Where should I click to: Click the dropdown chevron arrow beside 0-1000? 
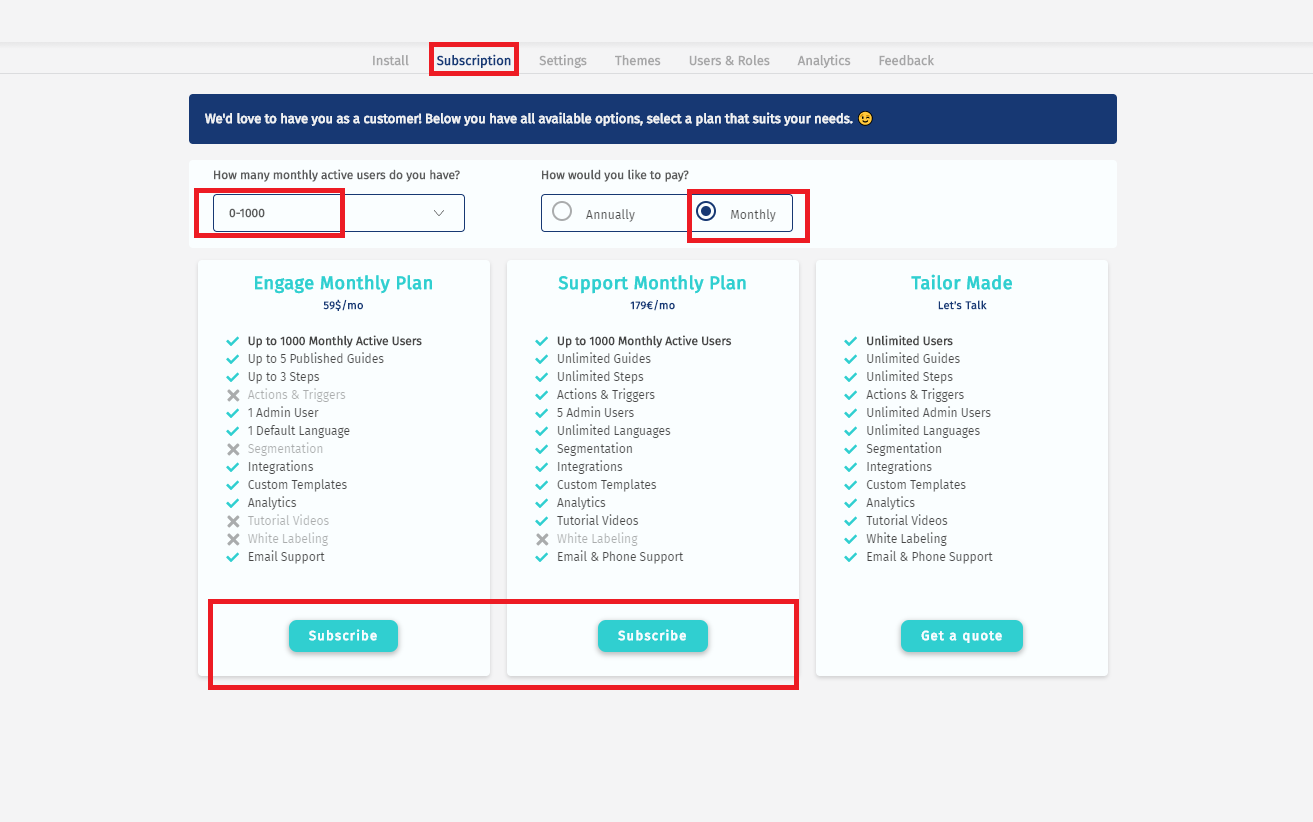tap(439, 213)
